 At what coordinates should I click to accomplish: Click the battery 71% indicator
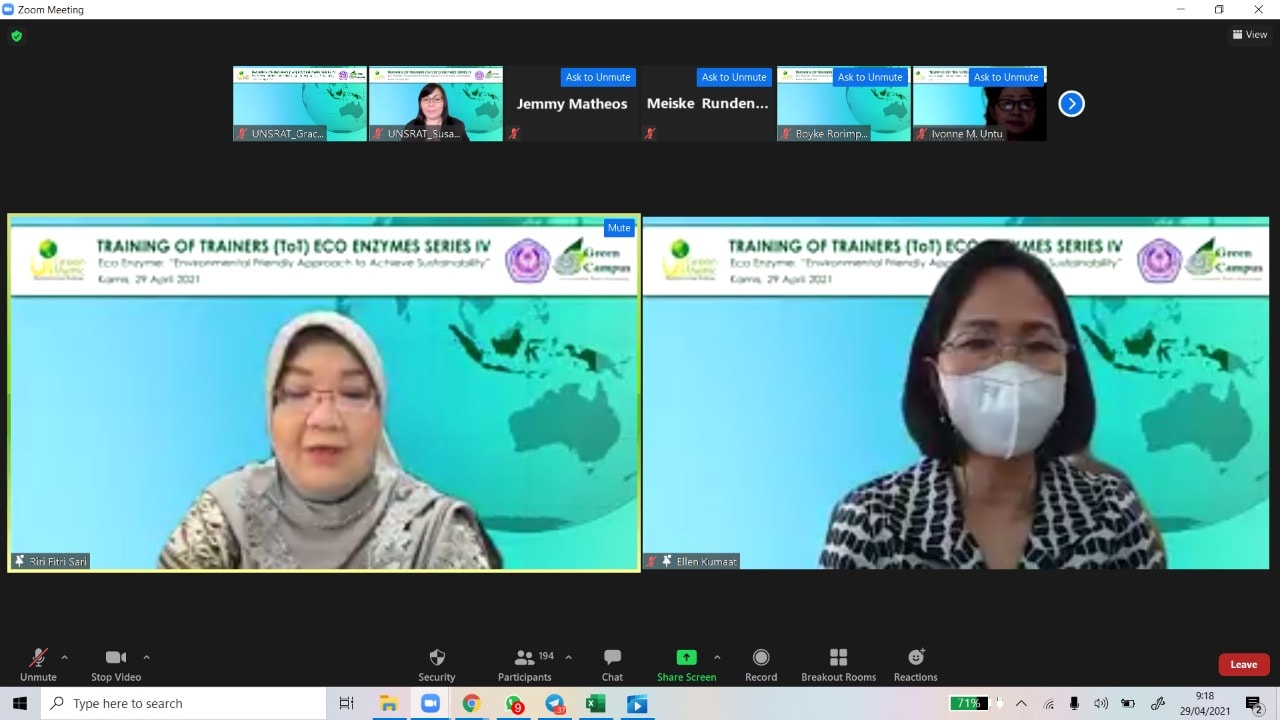pos(968,703)
